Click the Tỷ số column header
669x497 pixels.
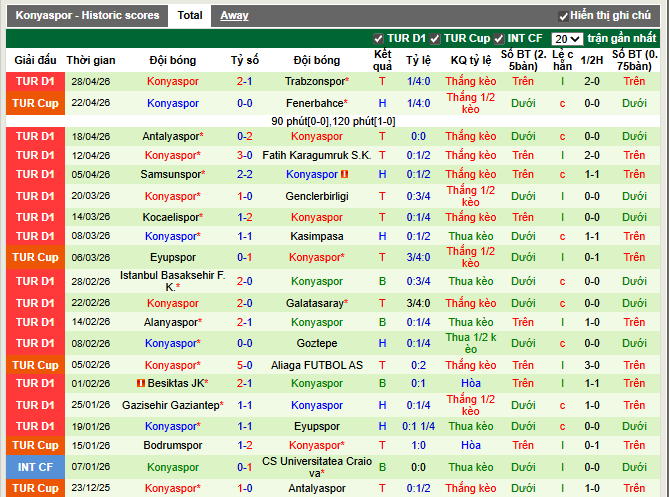click(x=244, y=60)
